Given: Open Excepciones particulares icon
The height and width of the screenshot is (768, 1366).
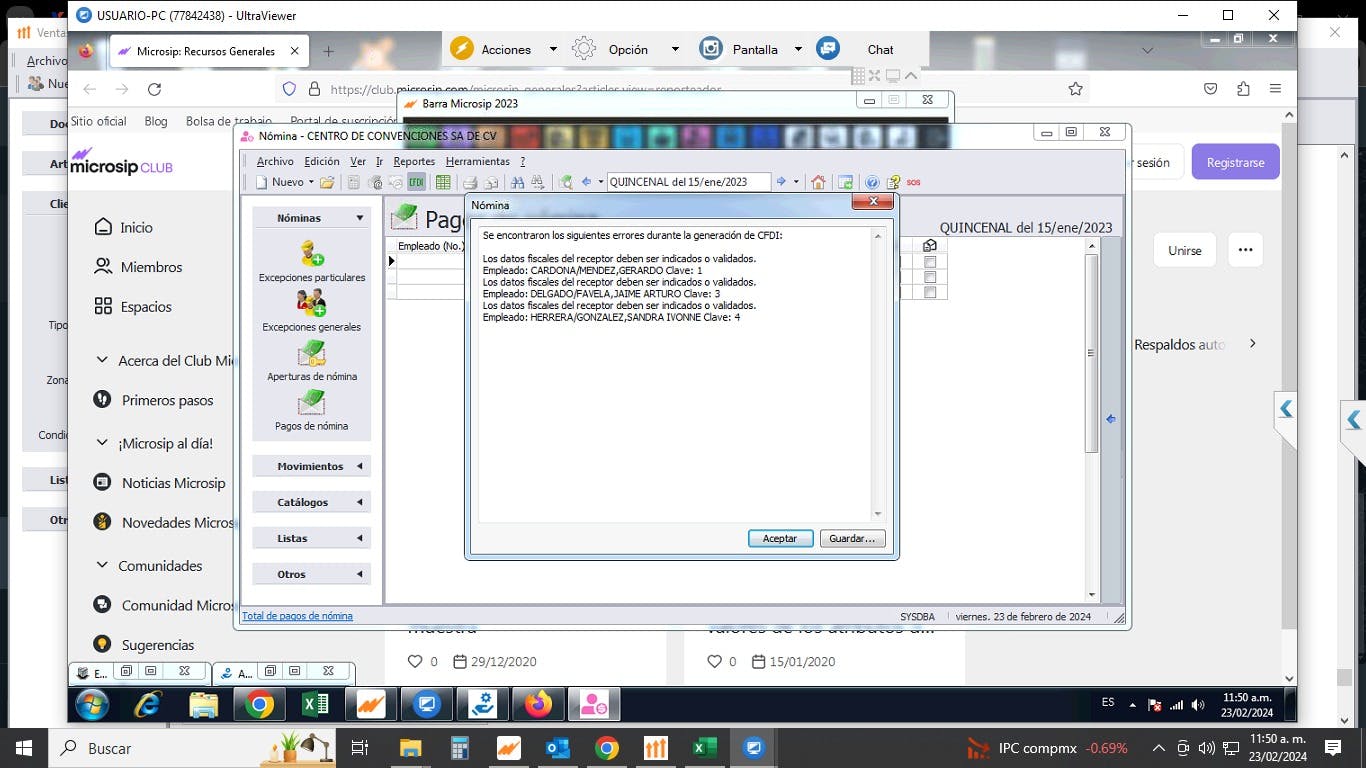Looking at the screenshot, I should (x=312, y=253).
